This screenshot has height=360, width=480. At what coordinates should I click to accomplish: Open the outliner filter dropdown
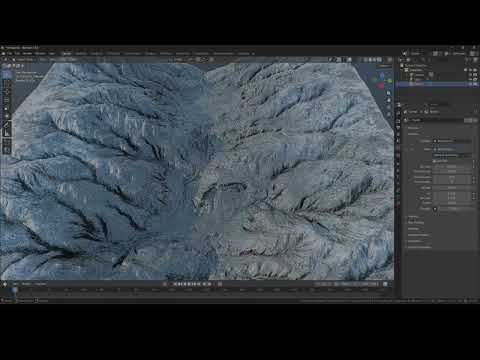click(468, 60)
